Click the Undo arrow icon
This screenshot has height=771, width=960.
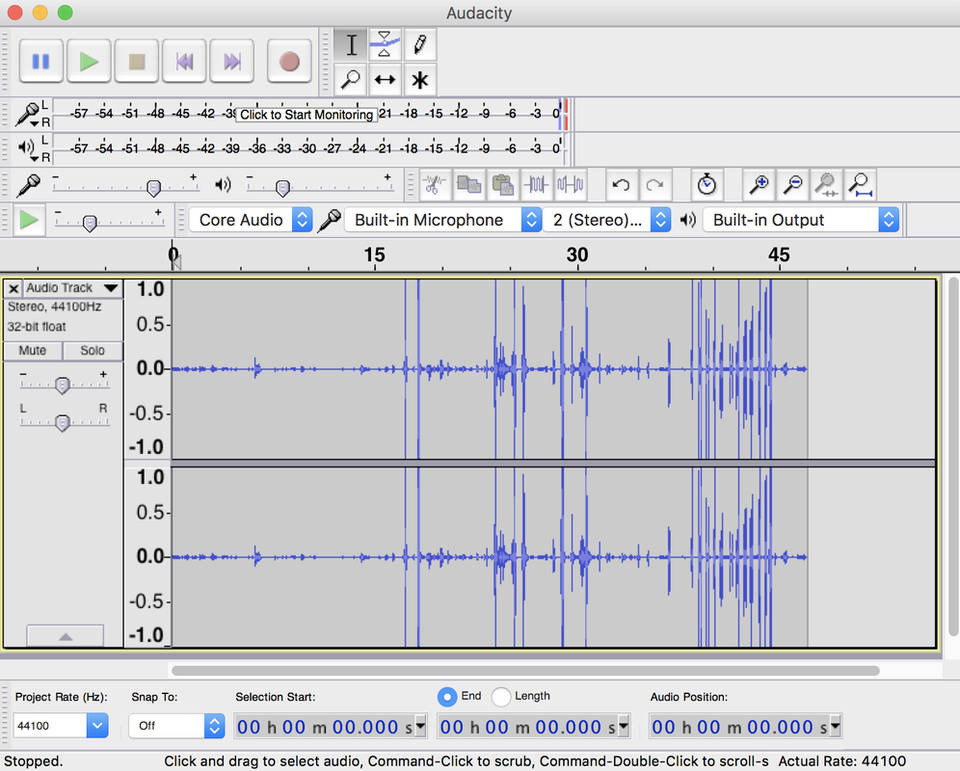[x=621, y=185]
